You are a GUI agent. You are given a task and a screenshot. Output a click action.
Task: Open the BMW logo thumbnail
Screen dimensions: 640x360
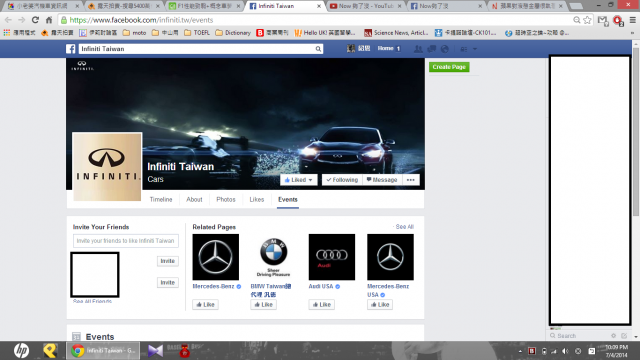tap(273, 257)
